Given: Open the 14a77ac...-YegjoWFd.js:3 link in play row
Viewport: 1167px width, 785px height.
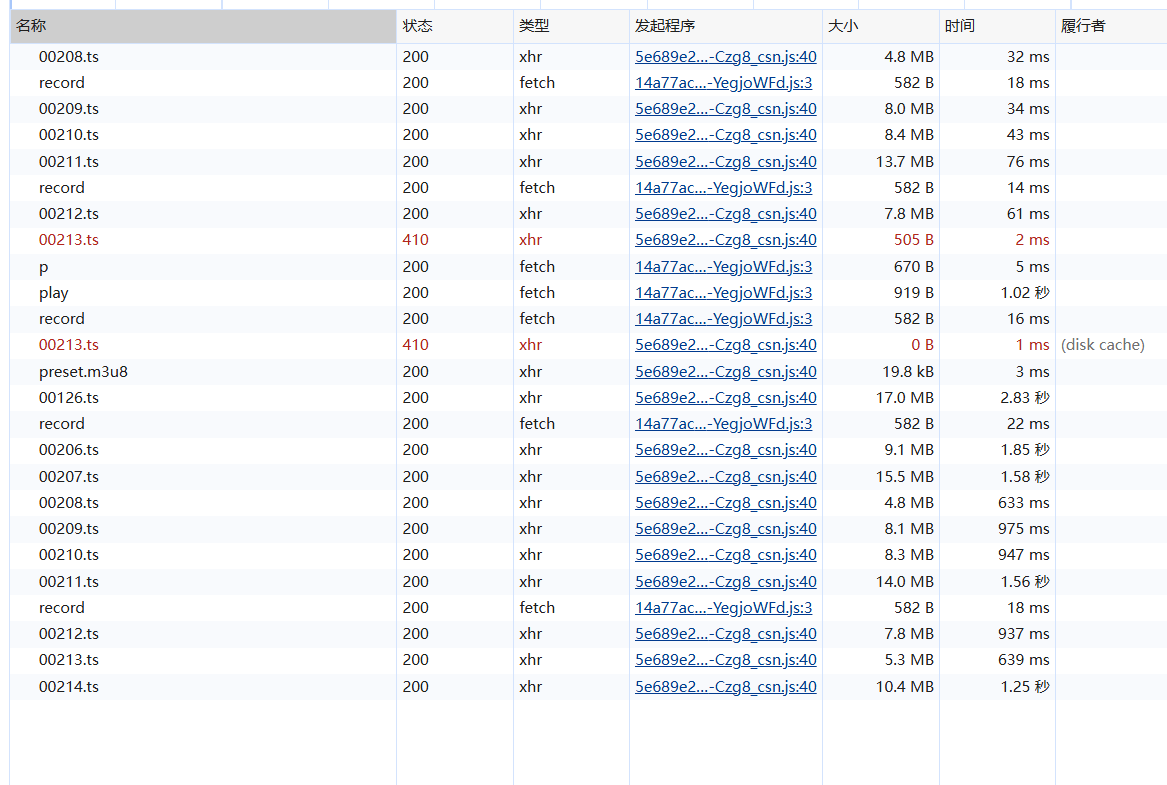Looking at the screenshot, I should [x=723, y=292].
